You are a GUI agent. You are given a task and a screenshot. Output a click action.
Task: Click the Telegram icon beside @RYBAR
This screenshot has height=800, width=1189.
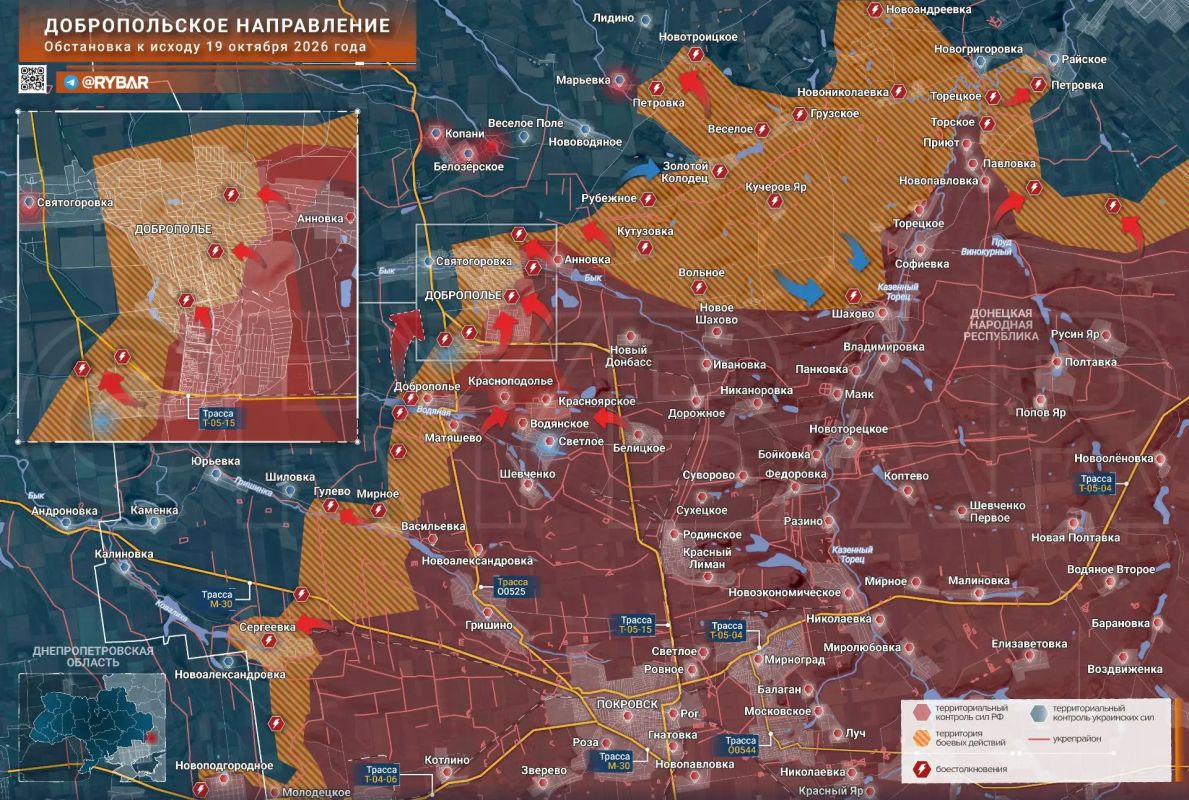point(71,82)
